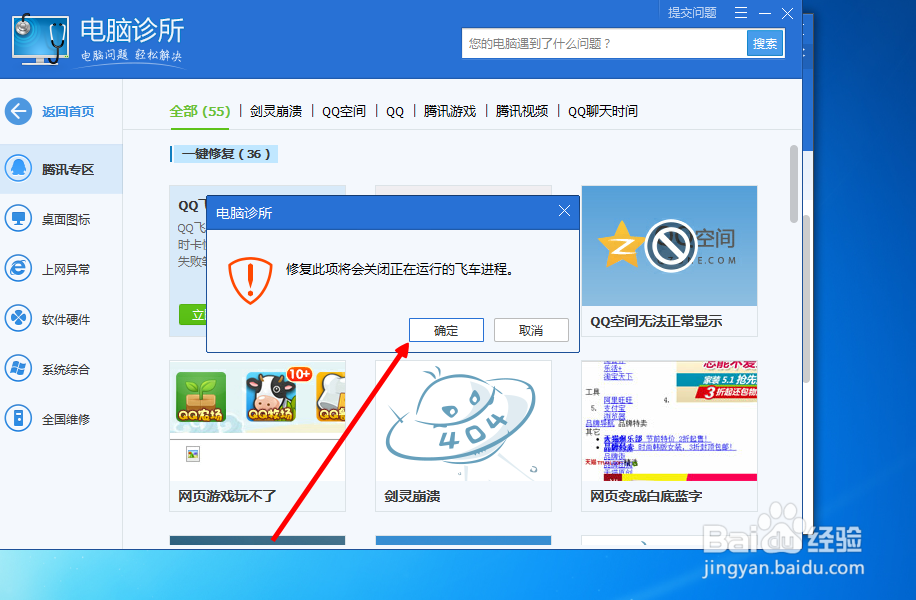Go back via 返回首页 label
Image resolution: width=916 pixels, height=600 pixels.
tap(68, 112)
